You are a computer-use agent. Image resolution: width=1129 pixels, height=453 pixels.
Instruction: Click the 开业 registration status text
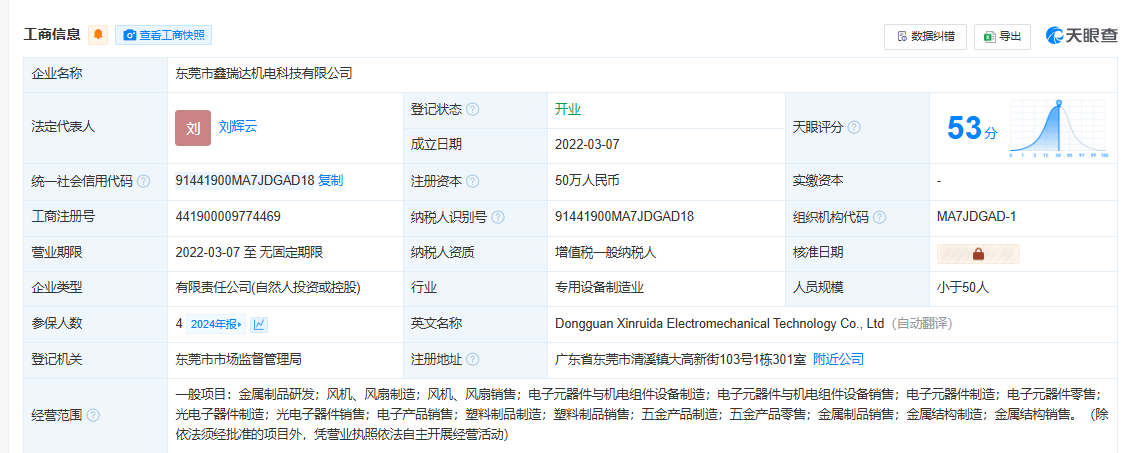pyautogui.click(x=567, y=109)
